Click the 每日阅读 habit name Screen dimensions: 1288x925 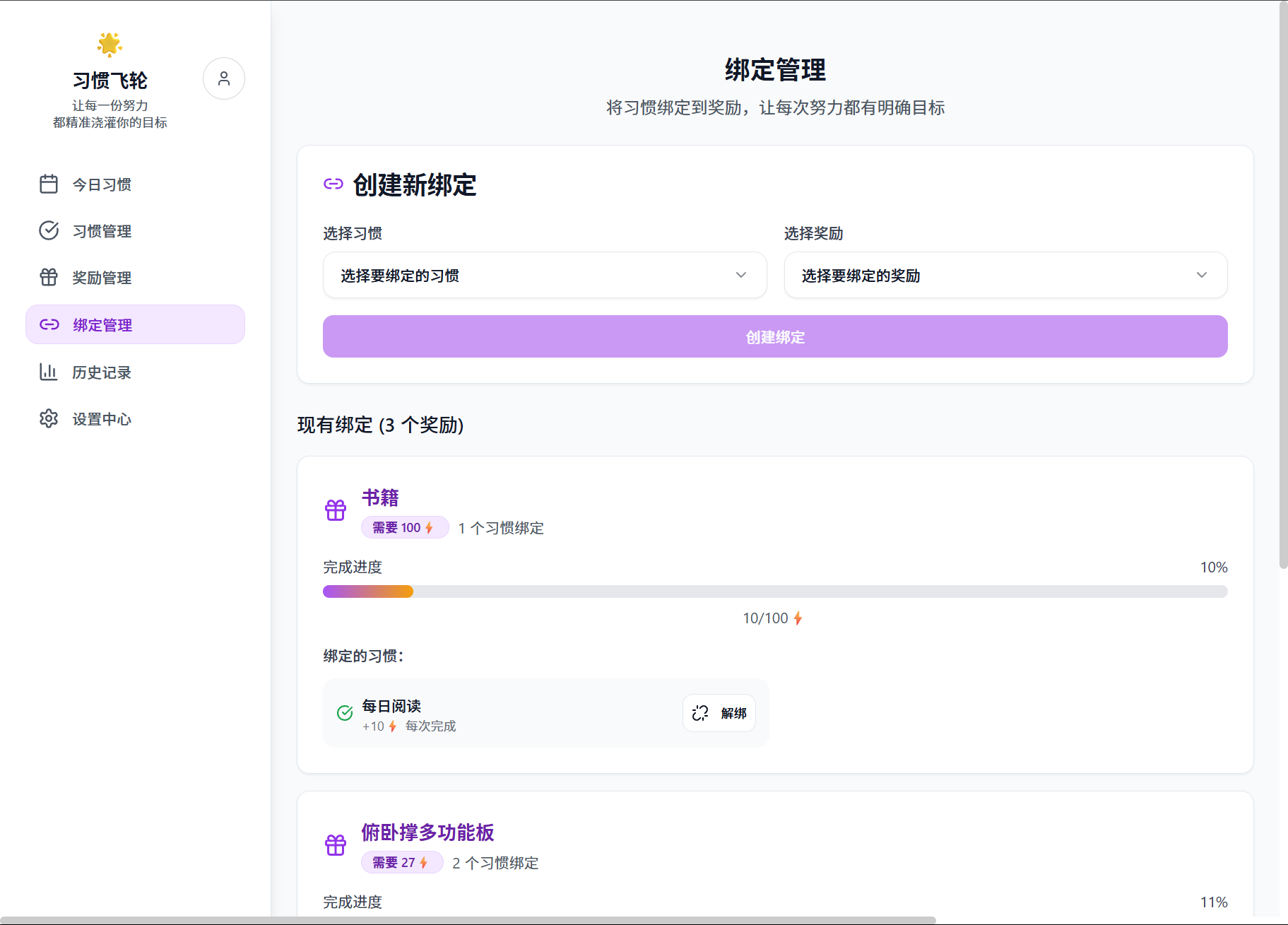tap(391, 706)
